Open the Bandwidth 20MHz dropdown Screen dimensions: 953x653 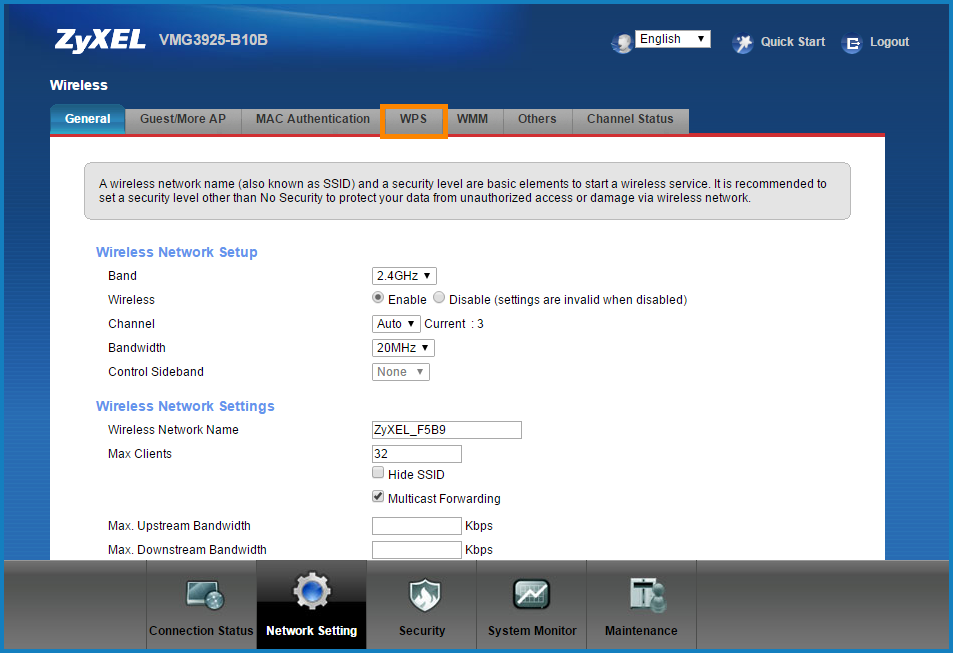pyautogui.click(x=404, y=348)
